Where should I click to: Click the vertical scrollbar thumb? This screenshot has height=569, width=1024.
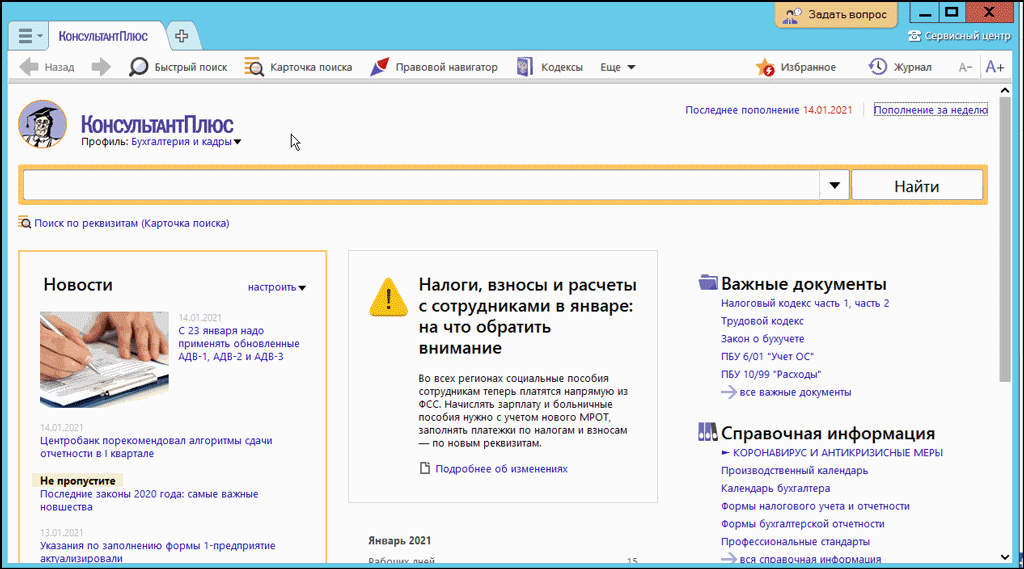point(1005,239)
